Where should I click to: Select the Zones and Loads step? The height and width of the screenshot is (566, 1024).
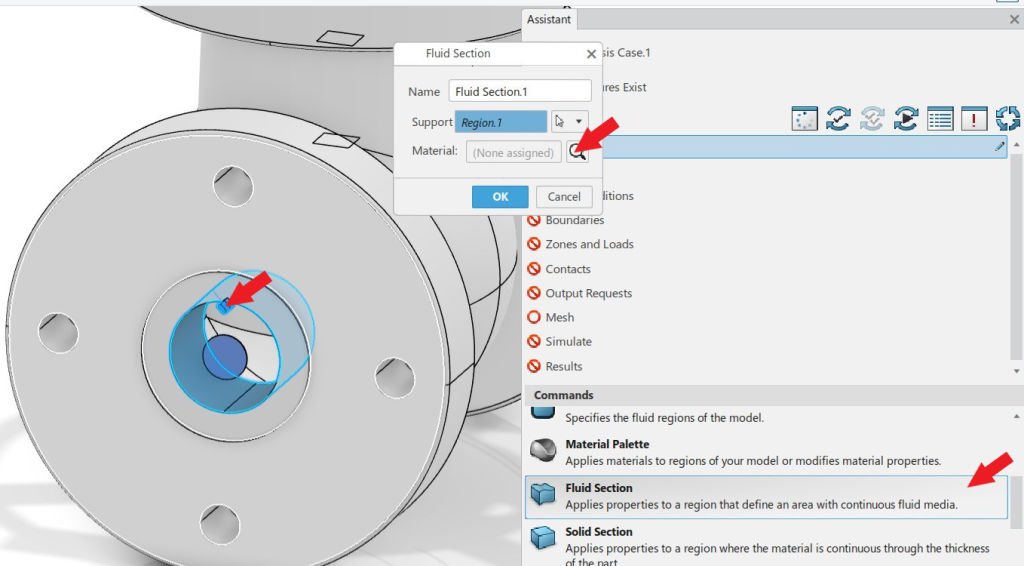pos(589,244)
